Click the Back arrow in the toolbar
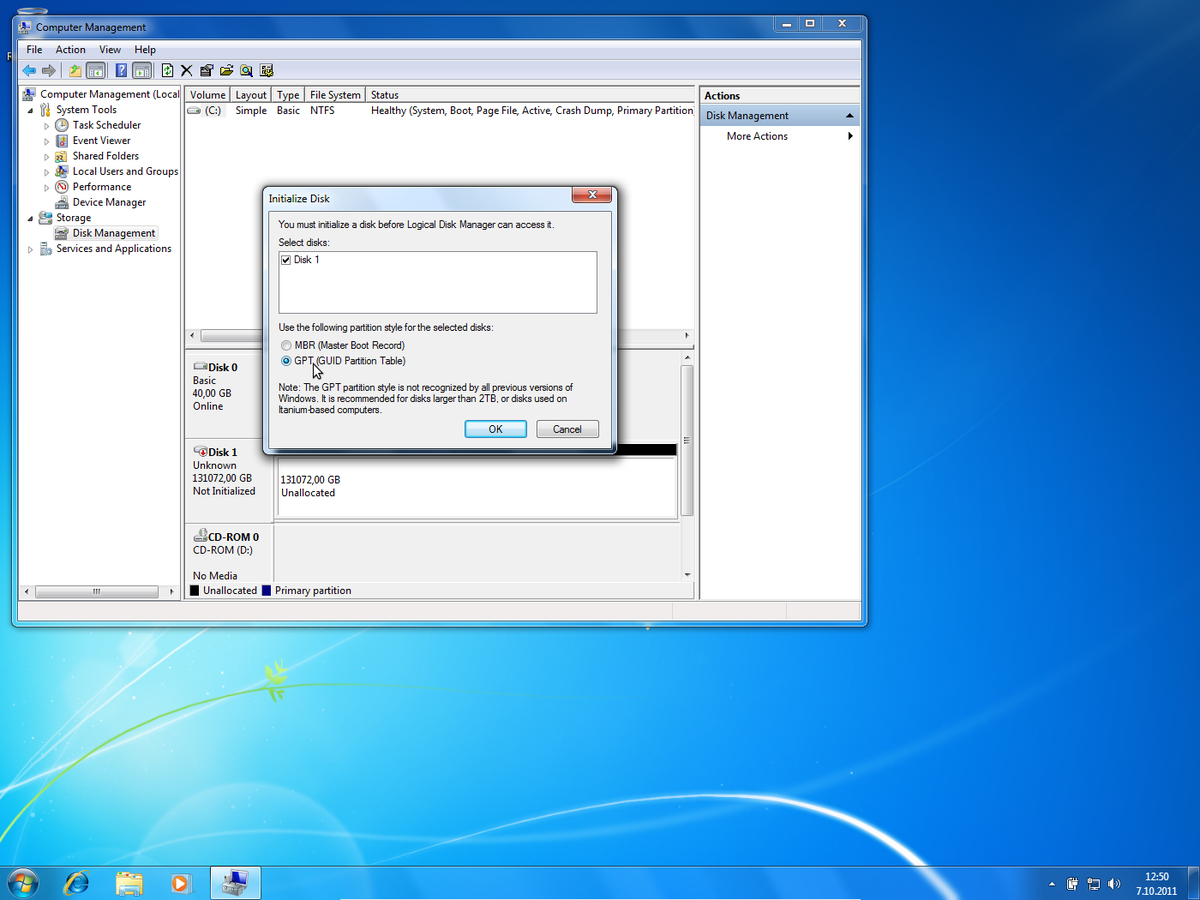Screen dimensions: 1200x900 29,71
